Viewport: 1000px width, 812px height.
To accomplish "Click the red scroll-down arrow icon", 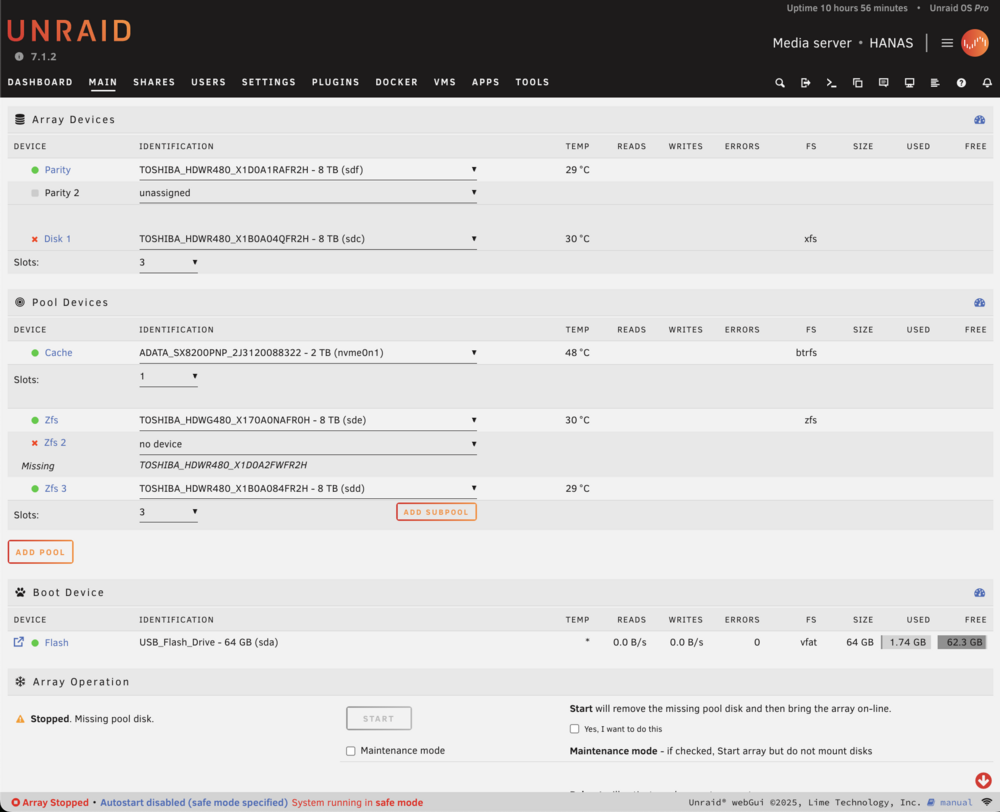I will coord(983,779).
